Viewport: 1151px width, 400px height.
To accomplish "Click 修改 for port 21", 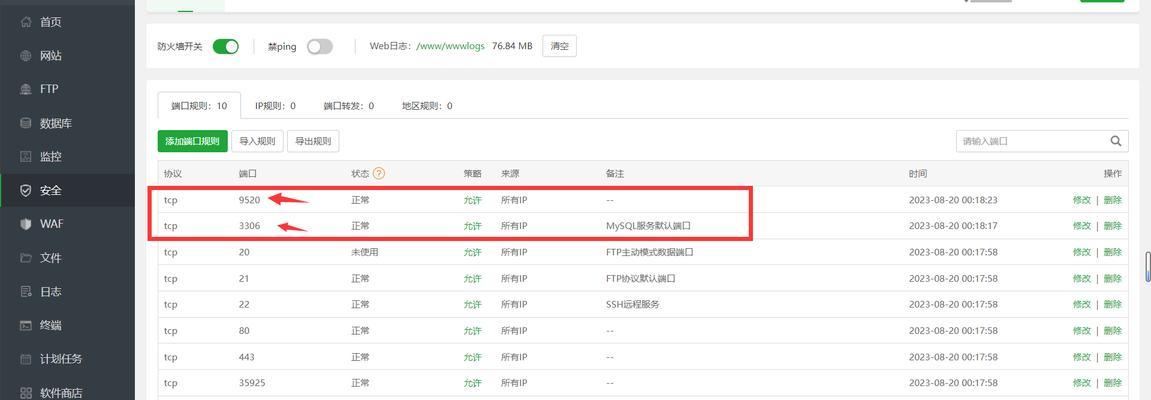I will [x=1082, y=278].
